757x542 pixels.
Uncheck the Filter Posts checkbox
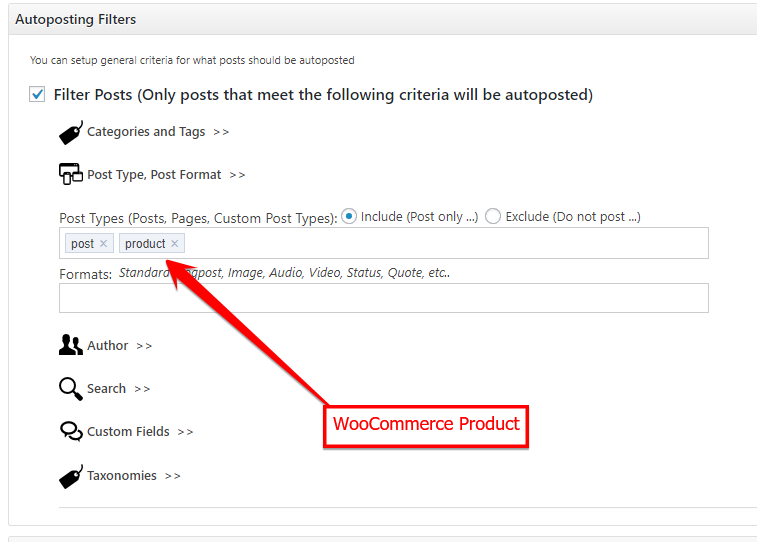37,94
